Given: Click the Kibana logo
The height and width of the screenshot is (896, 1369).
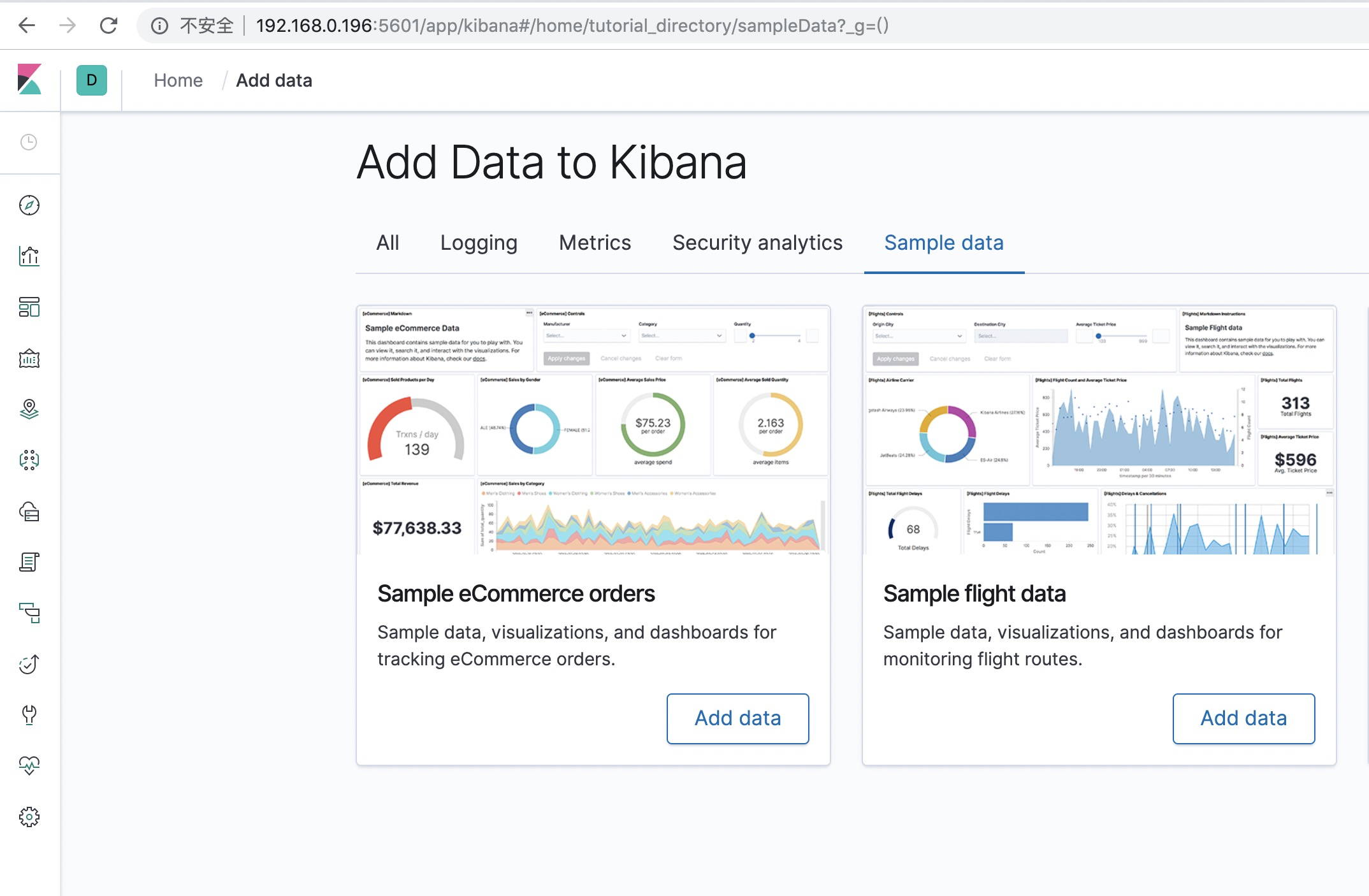Looking at the screenshot, I should coord(29,80).
